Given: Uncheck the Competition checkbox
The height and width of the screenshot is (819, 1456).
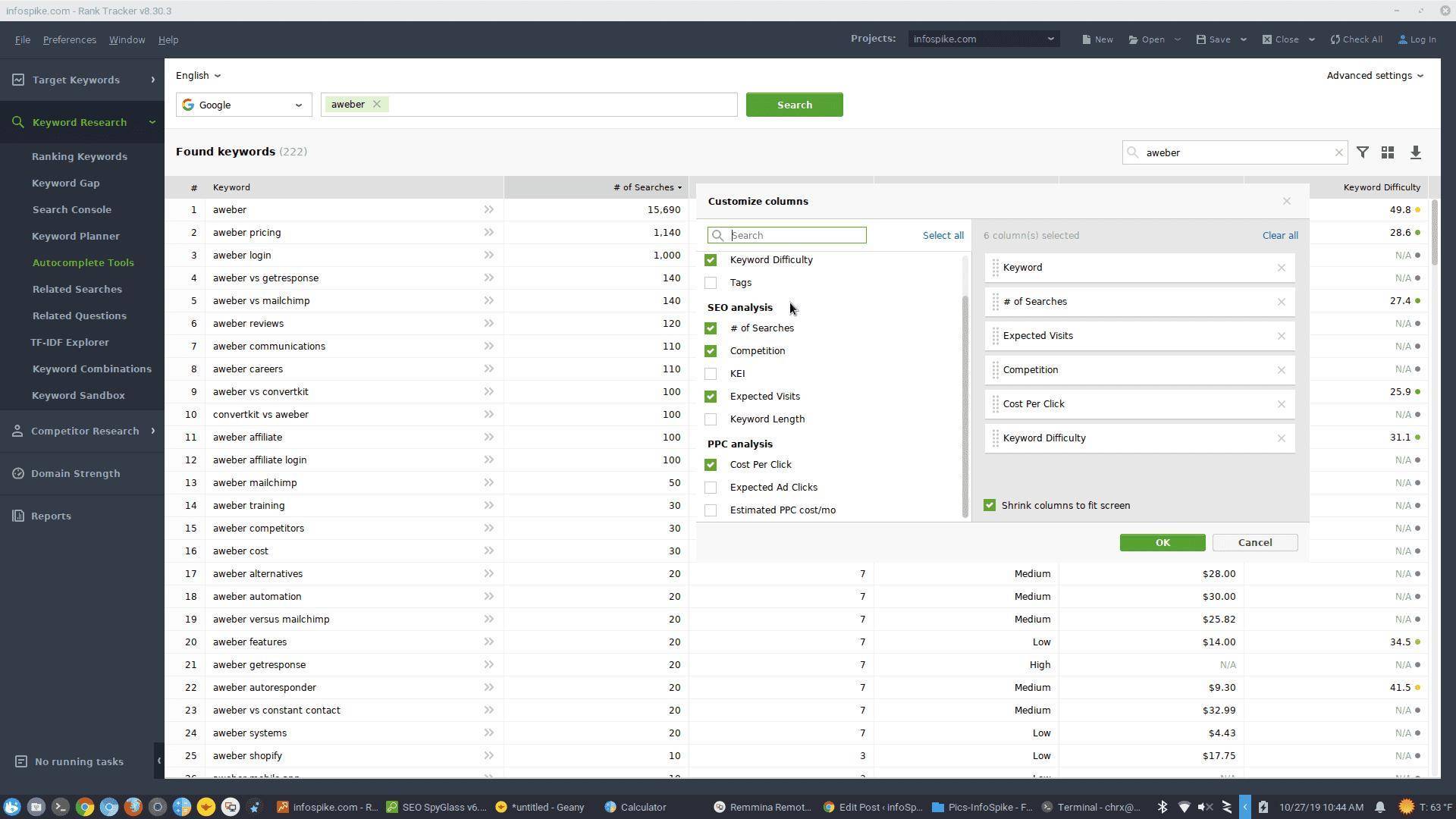Looking at the screenshot, I should coord(711,351).
